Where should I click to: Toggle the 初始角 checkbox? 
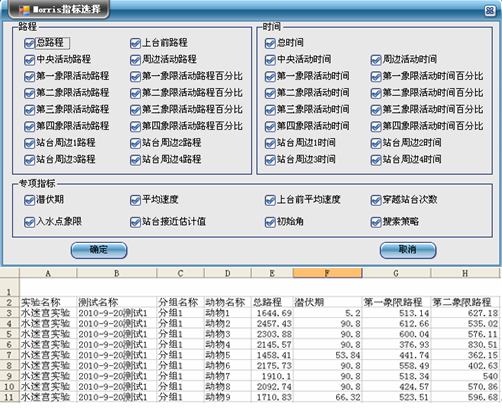pyautogui.click(x=270, y=222)
